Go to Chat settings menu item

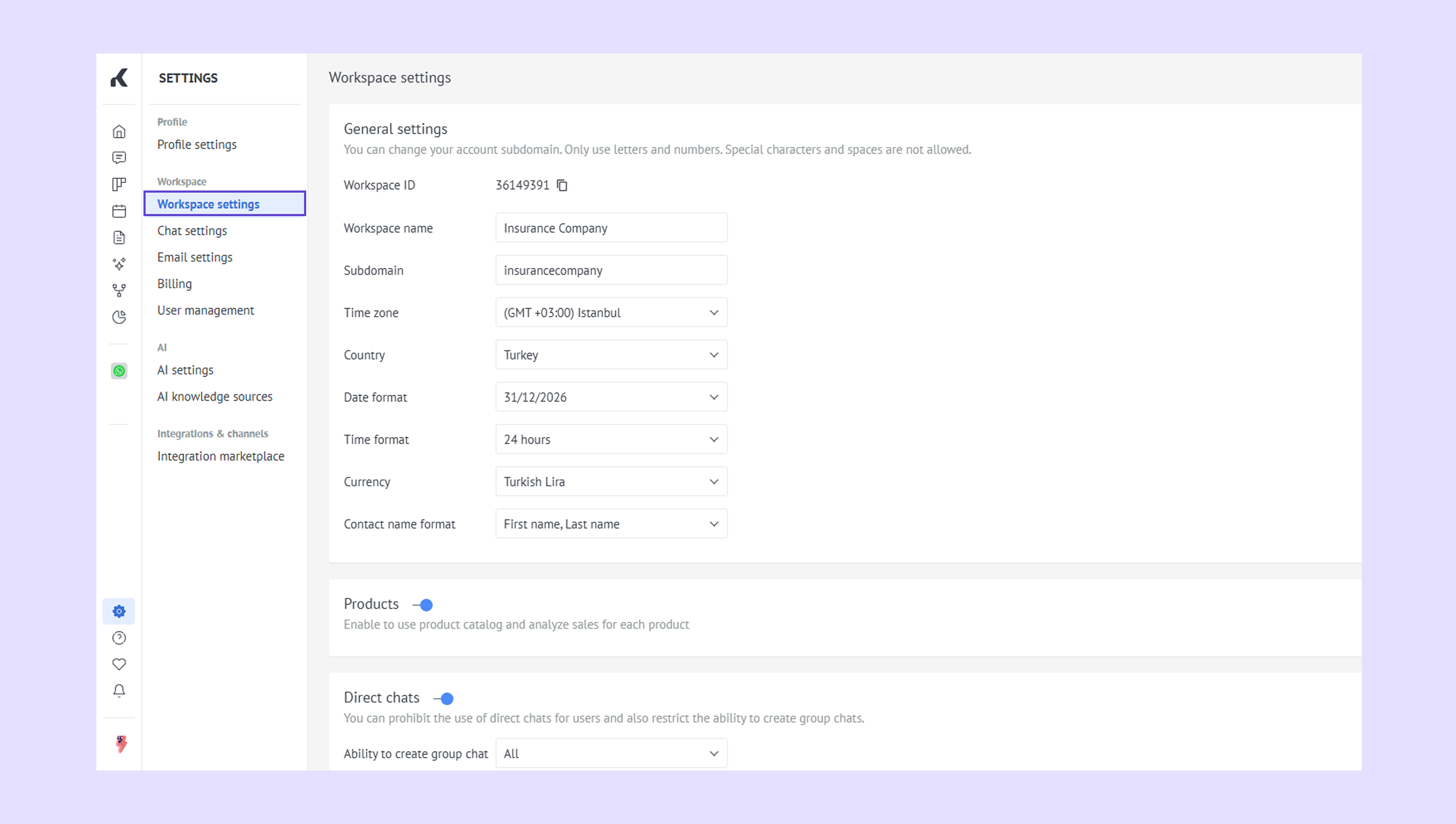[x=192, y=230]
